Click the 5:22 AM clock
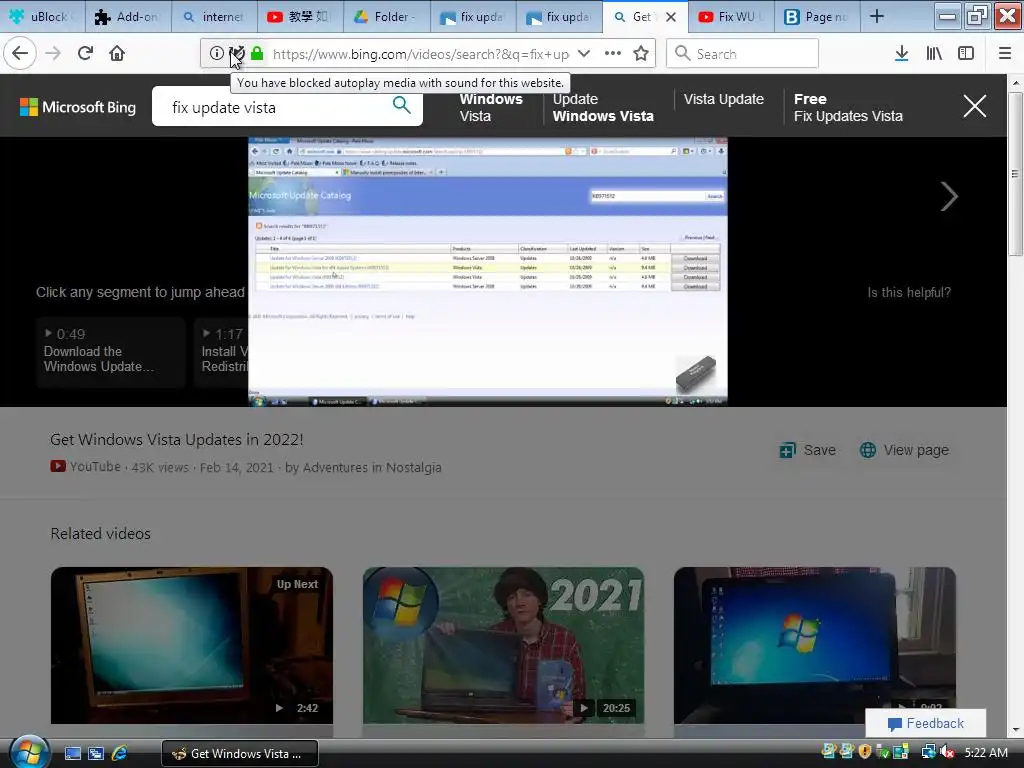This screenshot has width=1024, height=768. 985,752
